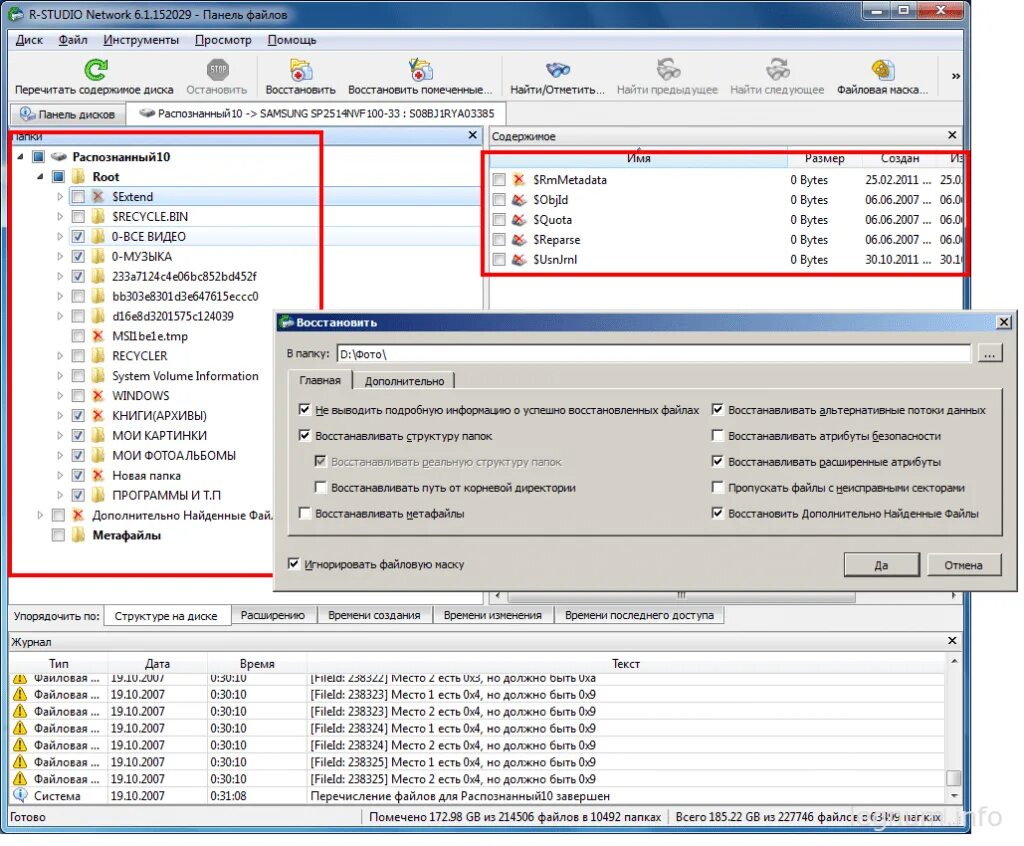The height and width of the screenshot is (846, 1024).
Task: Toggle Восстанавливать альтернативные потоки данных
Action: pyautogui.click(x=717, y=410)
